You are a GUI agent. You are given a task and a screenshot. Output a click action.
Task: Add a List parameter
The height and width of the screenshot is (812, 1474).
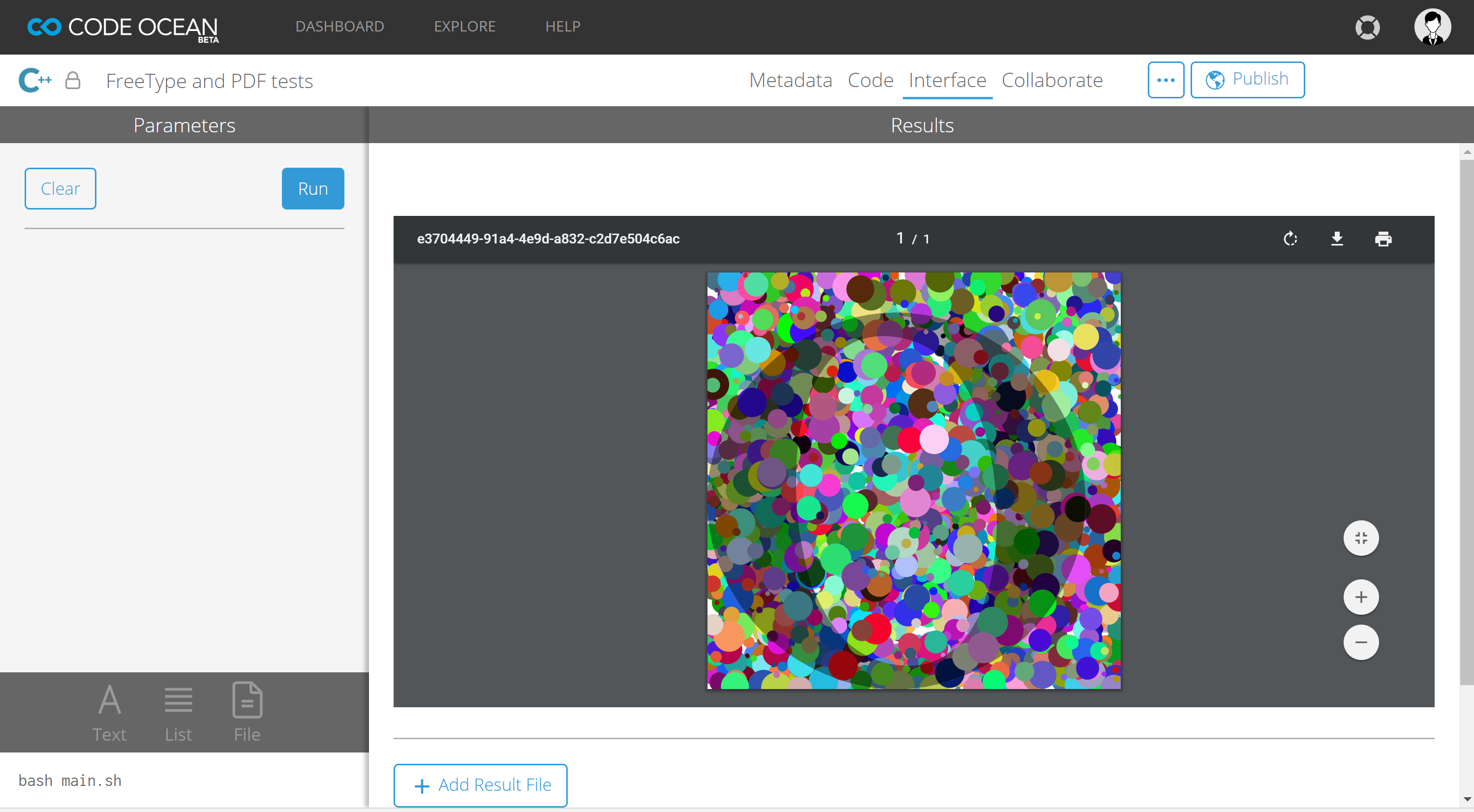[178, 712]
